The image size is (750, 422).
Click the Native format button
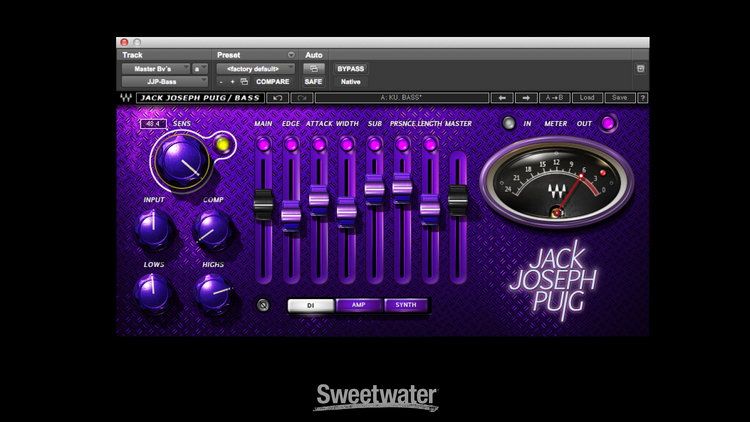pos(351,82)
